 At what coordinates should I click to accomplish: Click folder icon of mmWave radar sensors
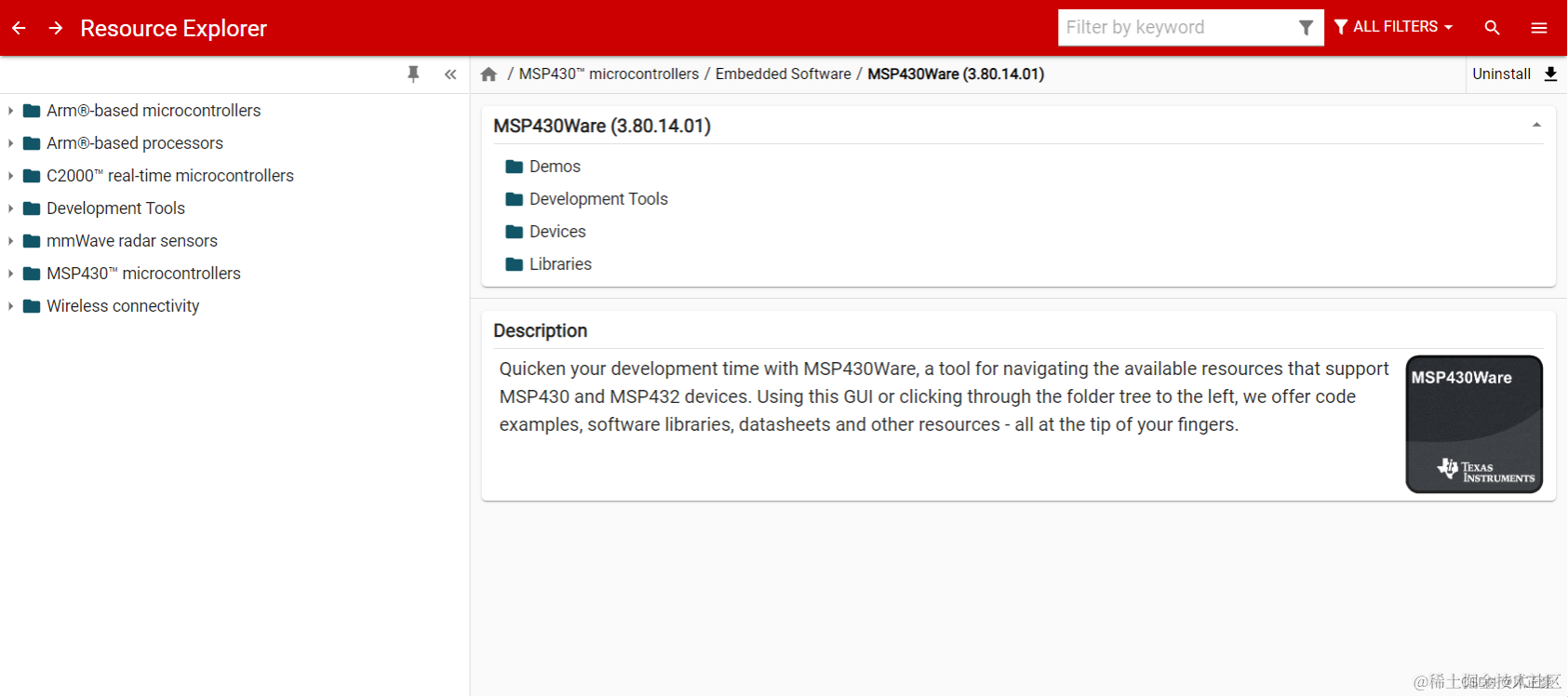click(32, 241)
